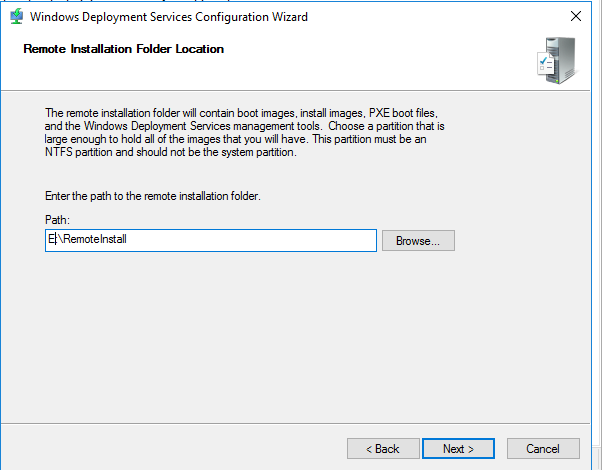Click the Path: label
This screenshot has height=470, width=602.
point(57,220)
